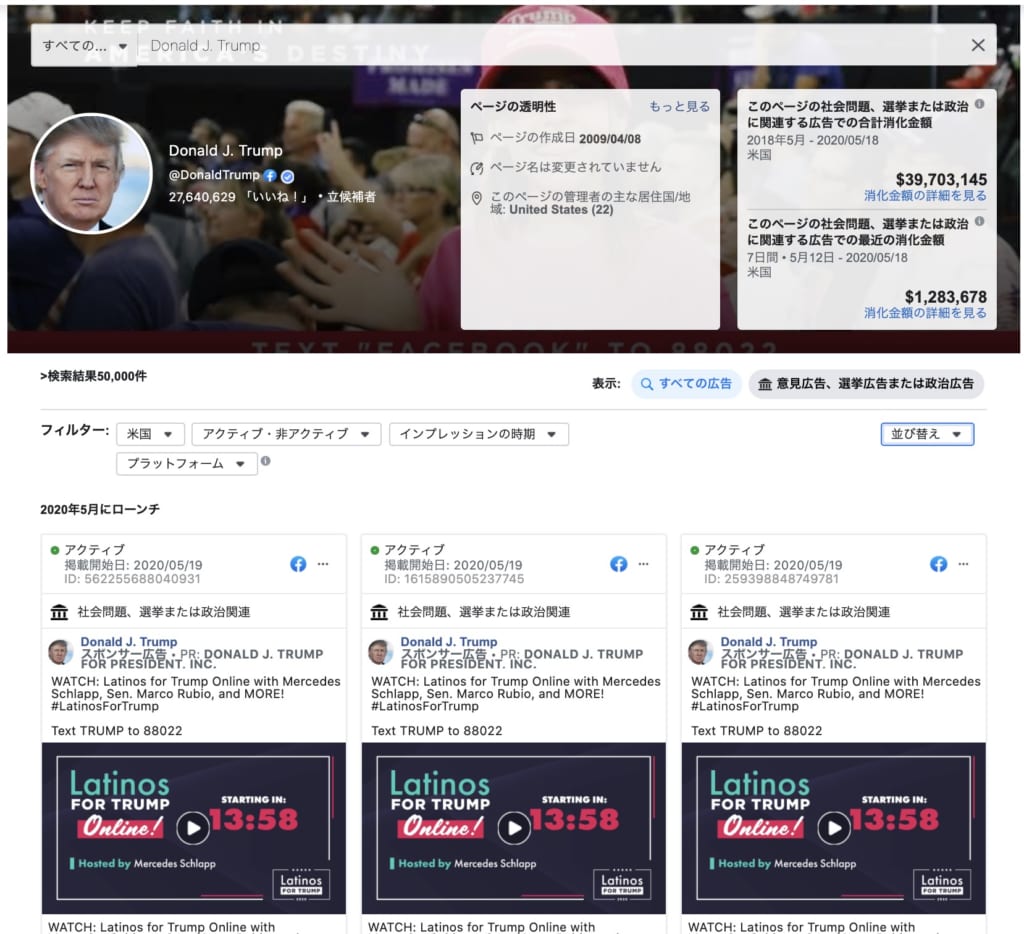The width and height of the screenshot is (1024, 934).
Task: Click Facebook platform icon on second ad card
Action: (x=618, y=564)
